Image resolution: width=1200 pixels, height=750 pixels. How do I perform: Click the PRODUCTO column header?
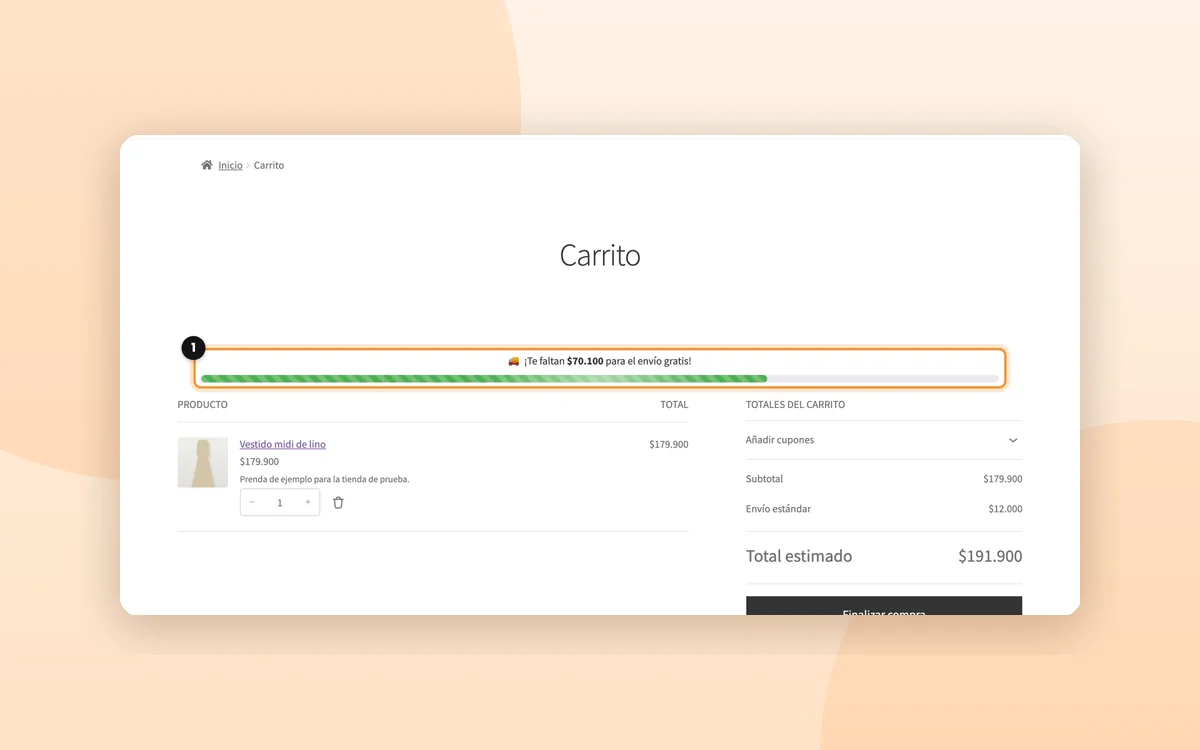coord(203,405)
